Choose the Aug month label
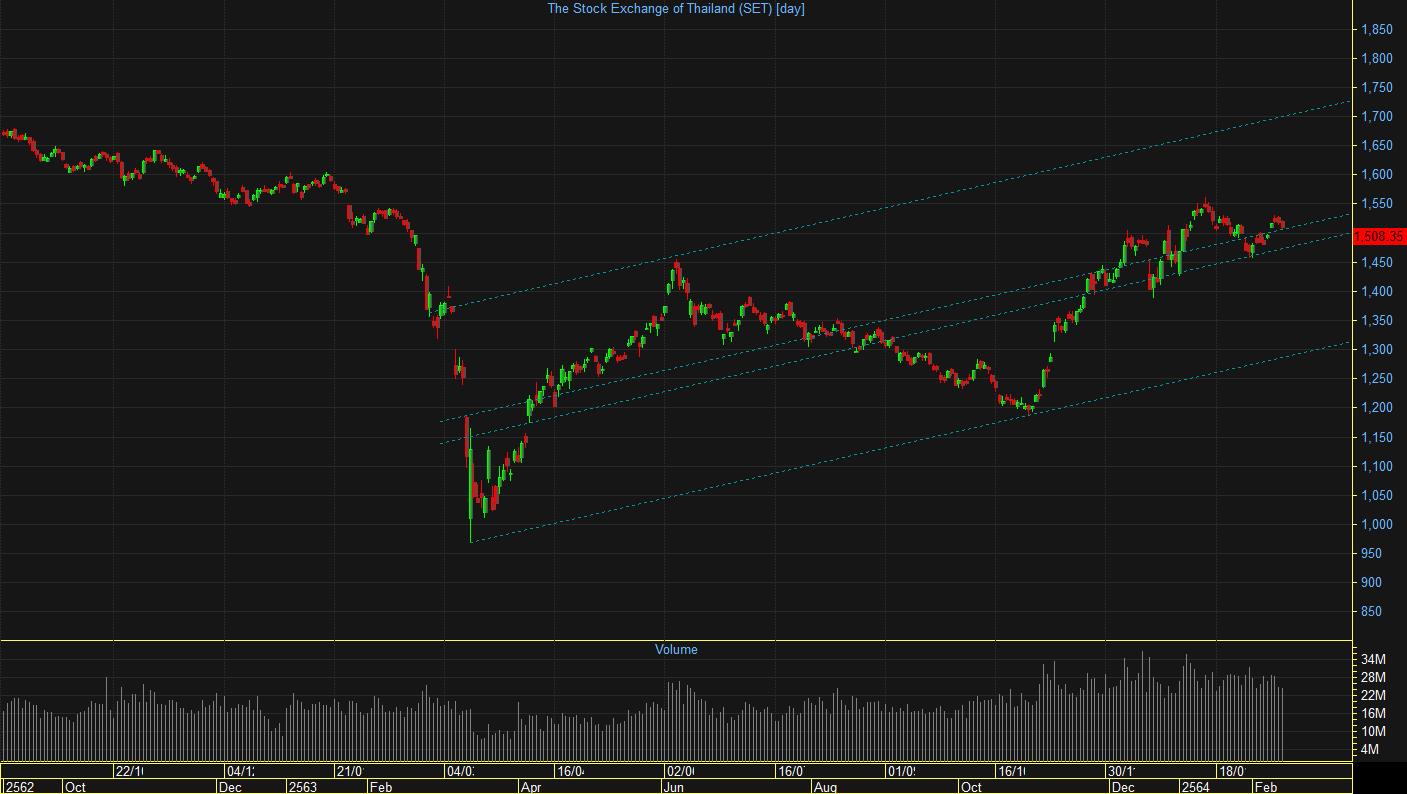Image resolution: width=1407 pixels, height=794 pixels. click(x=825, y=787)
